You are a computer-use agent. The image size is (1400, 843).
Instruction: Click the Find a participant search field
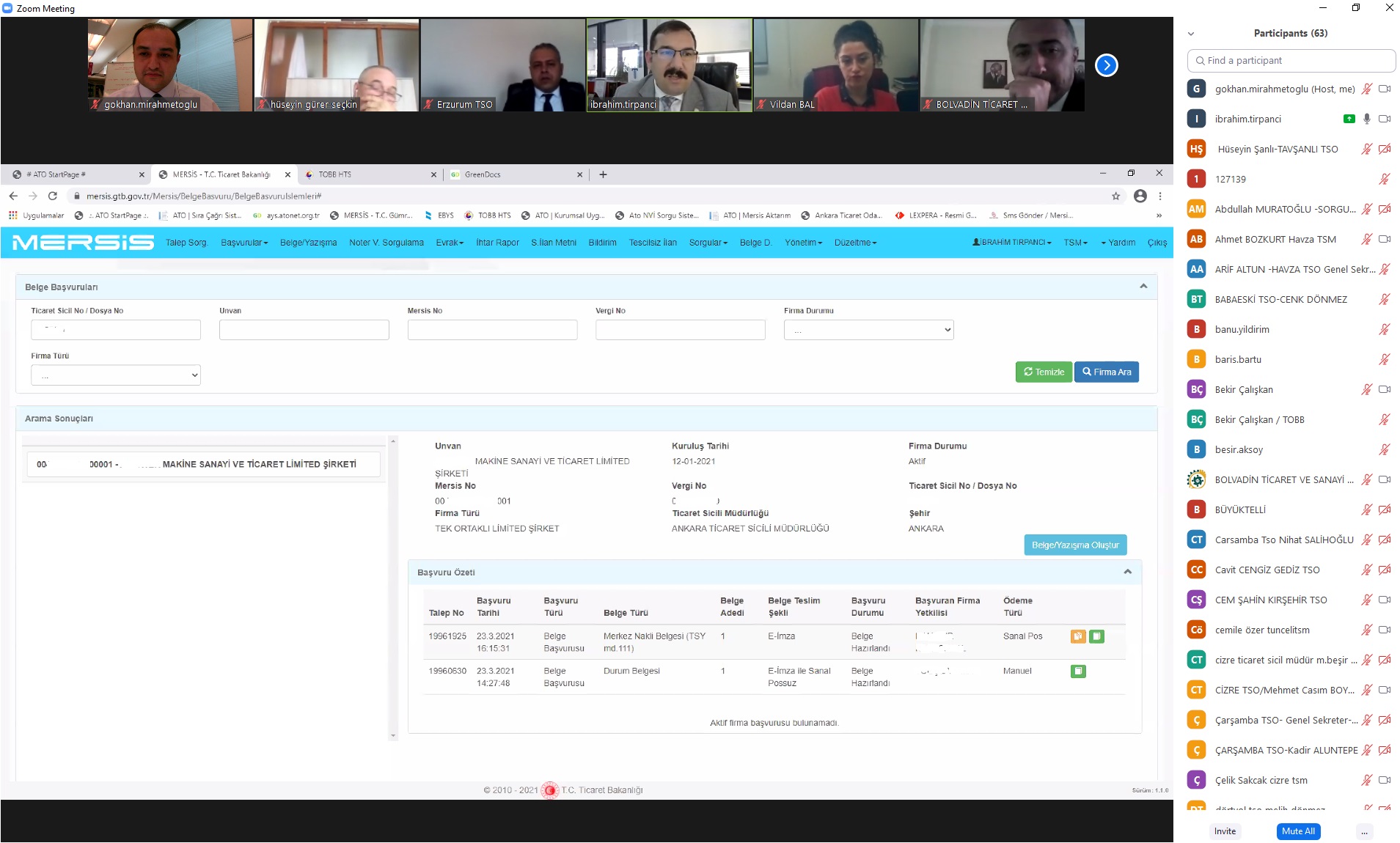[x=1291, y=61]
